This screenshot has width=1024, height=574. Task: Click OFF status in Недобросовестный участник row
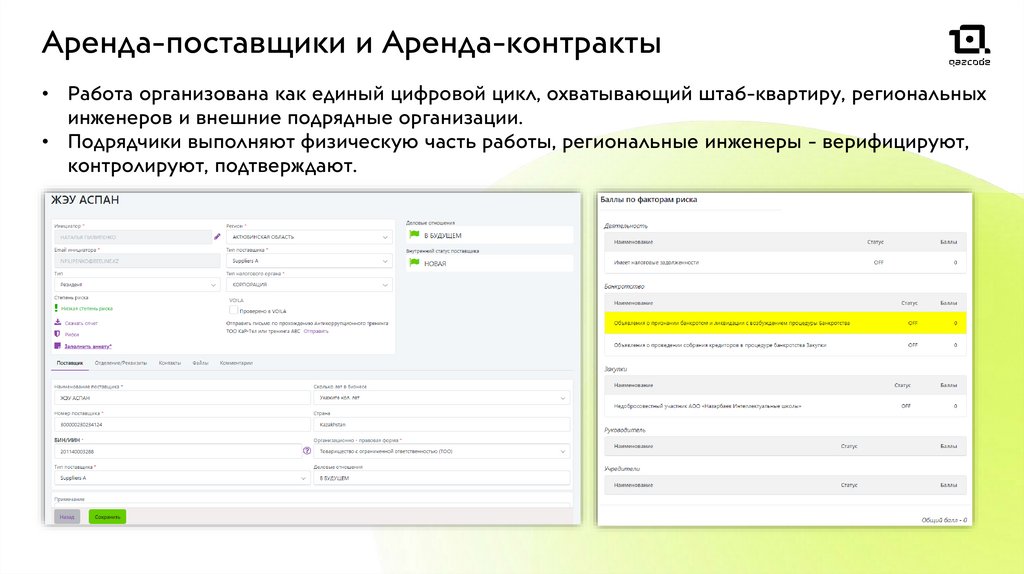tap(906, 406)
